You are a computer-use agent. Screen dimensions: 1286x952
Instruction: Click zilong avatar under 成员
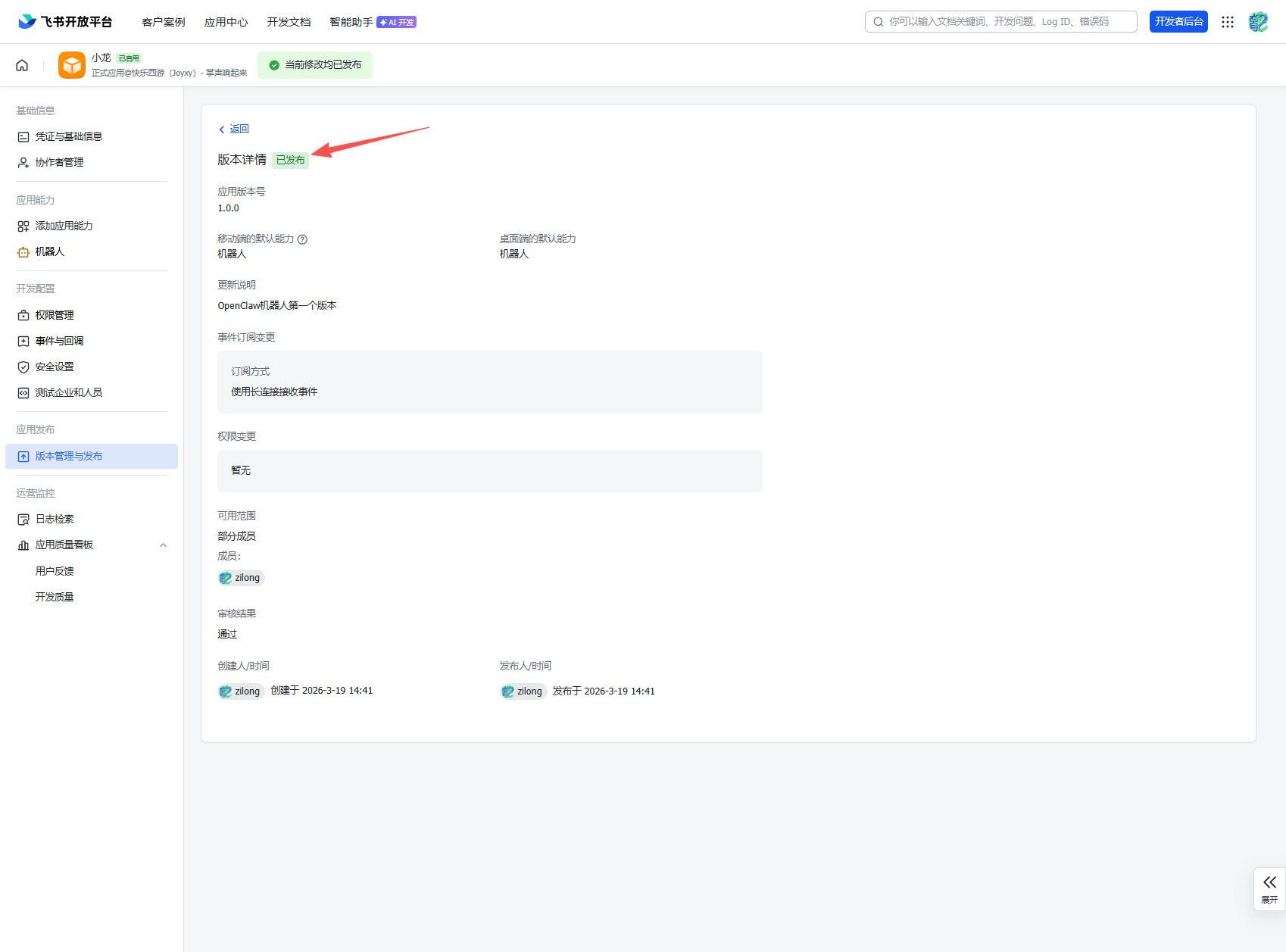point(225,578)
